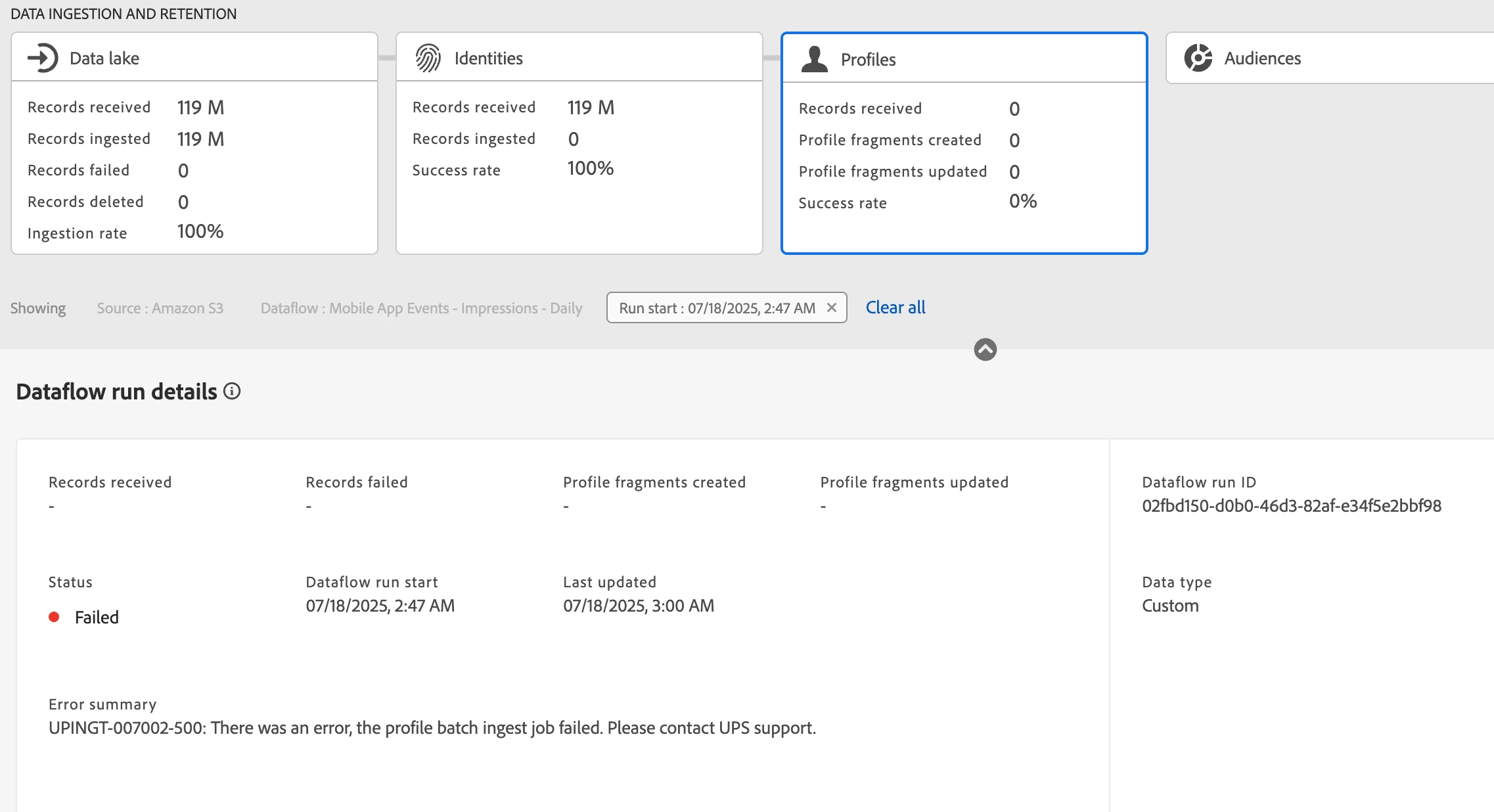Click the Data lake arrow icon
1494x812 pixels.
43,58
